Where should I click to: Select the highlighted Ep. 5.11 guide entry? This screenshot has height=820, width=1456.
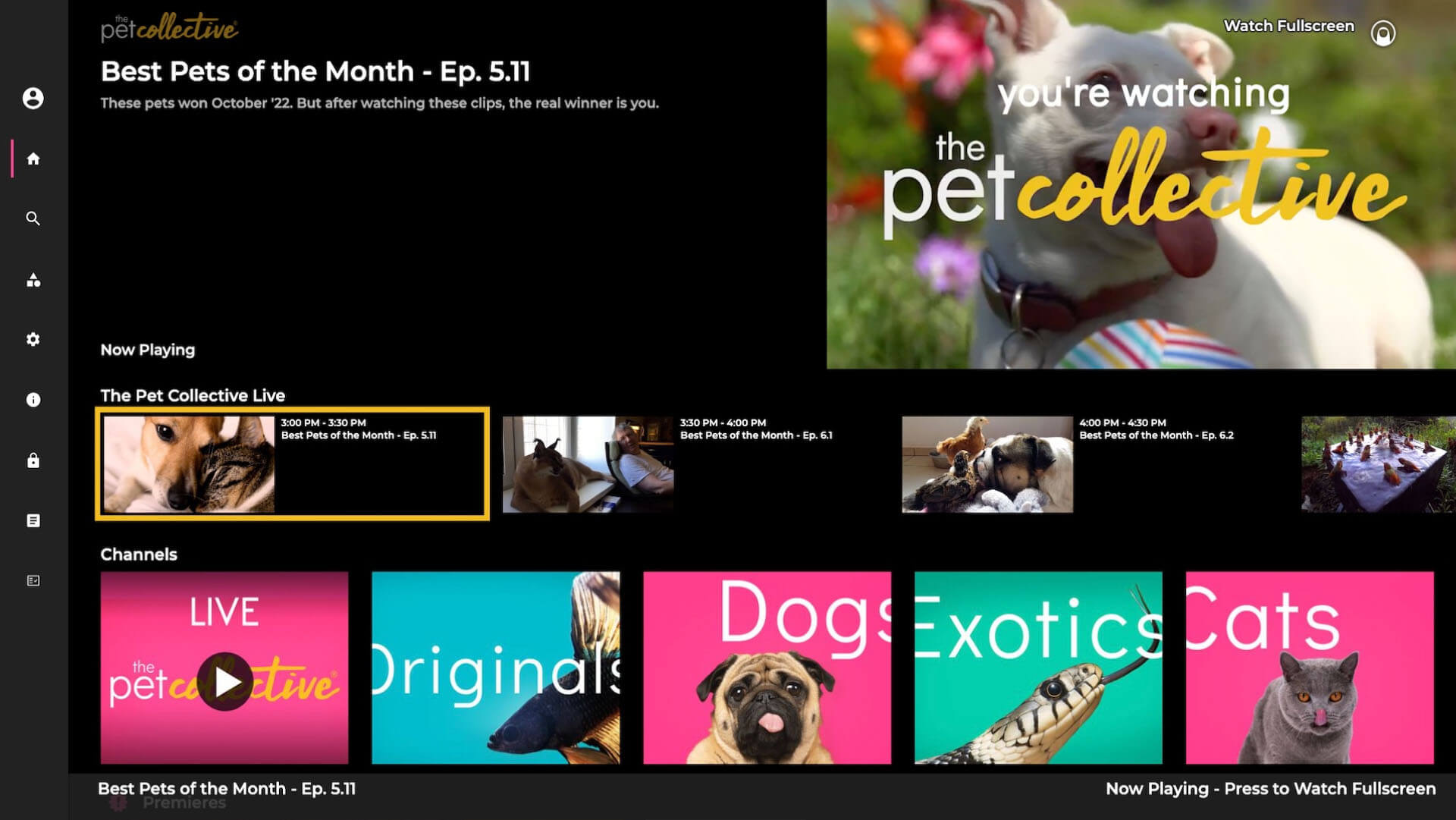click(292, 463)
